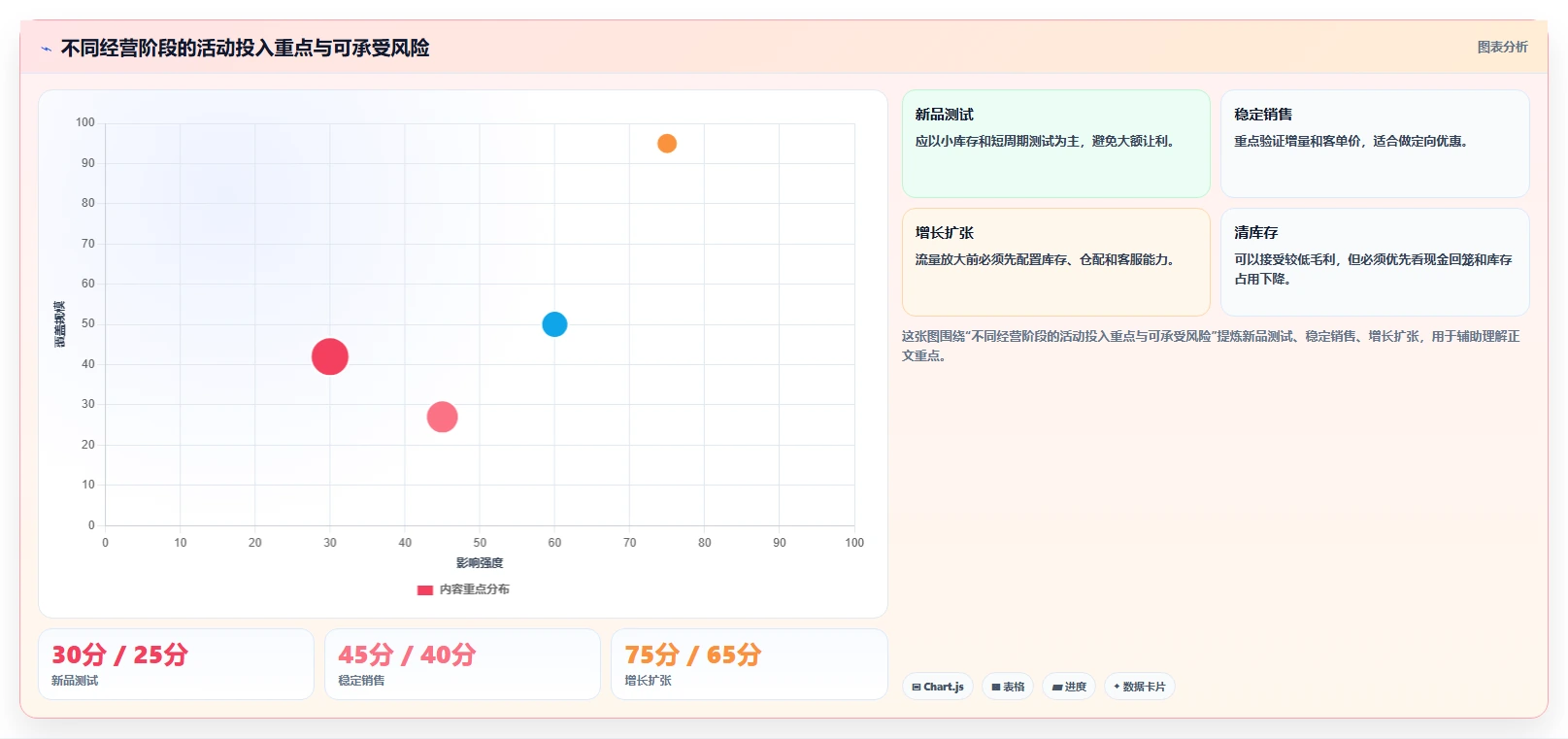The height and width of the screenshot is (739, 1568).
Task: Click the title 不同经营阶段的活动投入重点与可承受风险
Action: click(245, 48)
